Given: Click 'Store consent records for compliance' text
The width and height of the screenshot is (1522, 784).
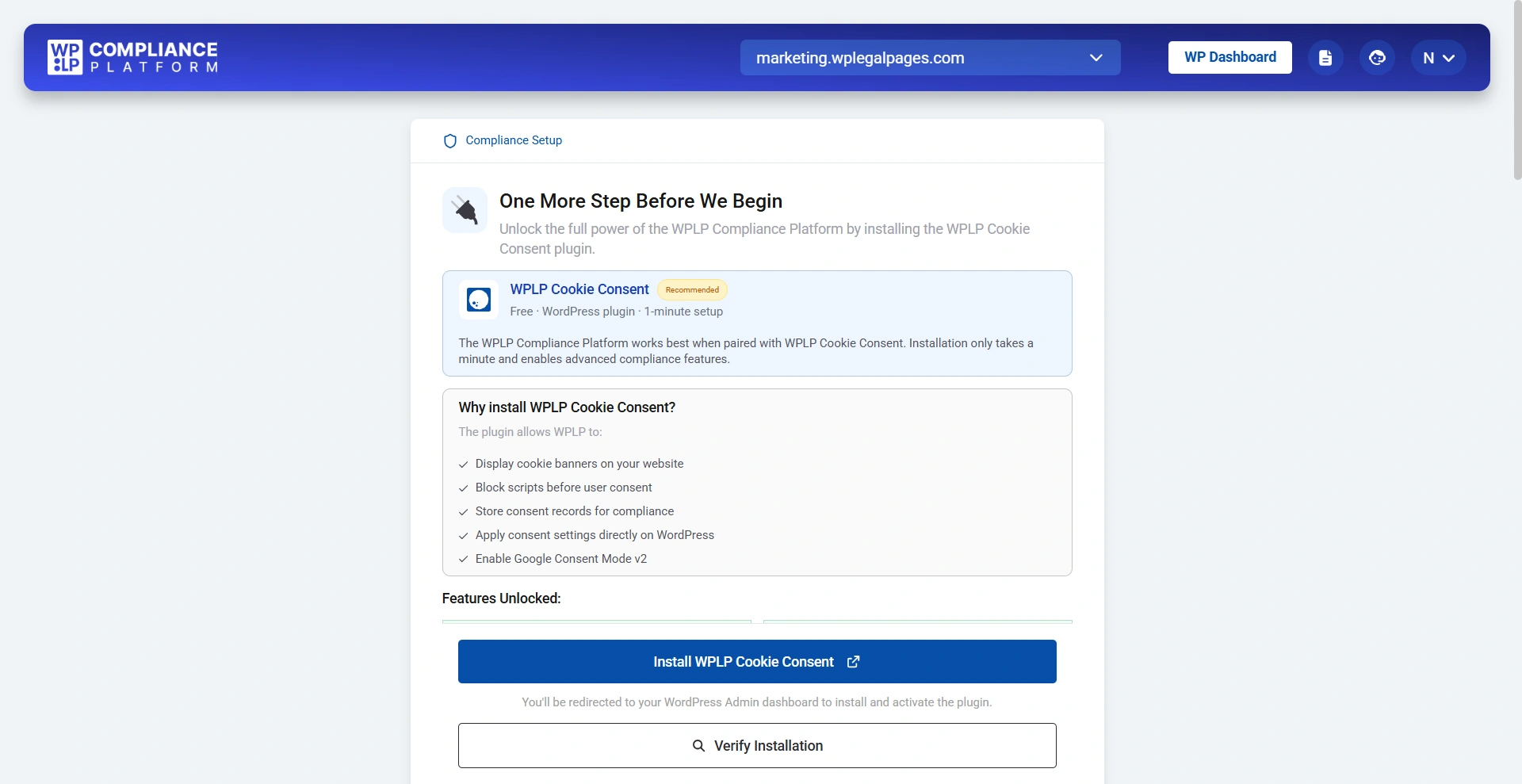Looking at the screenshot, I should [575, 511].
